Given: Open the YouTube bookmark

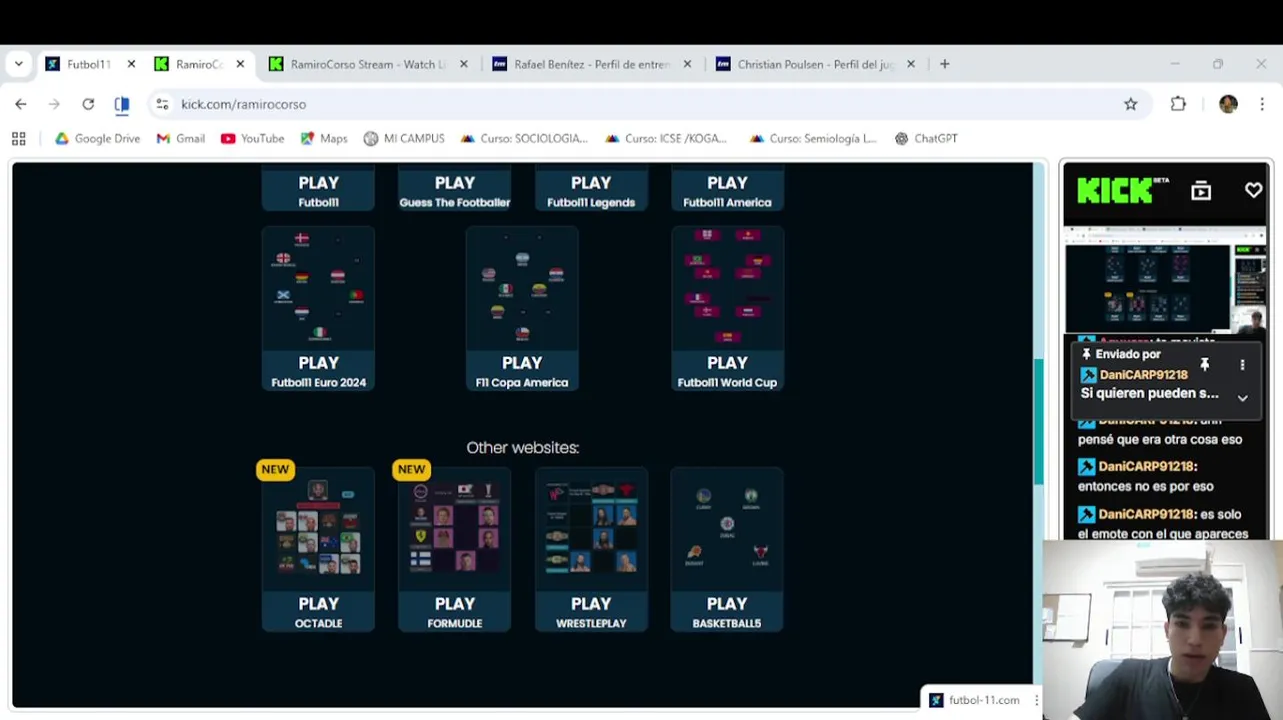Looking at the screenshot, I should click(253, 139).
